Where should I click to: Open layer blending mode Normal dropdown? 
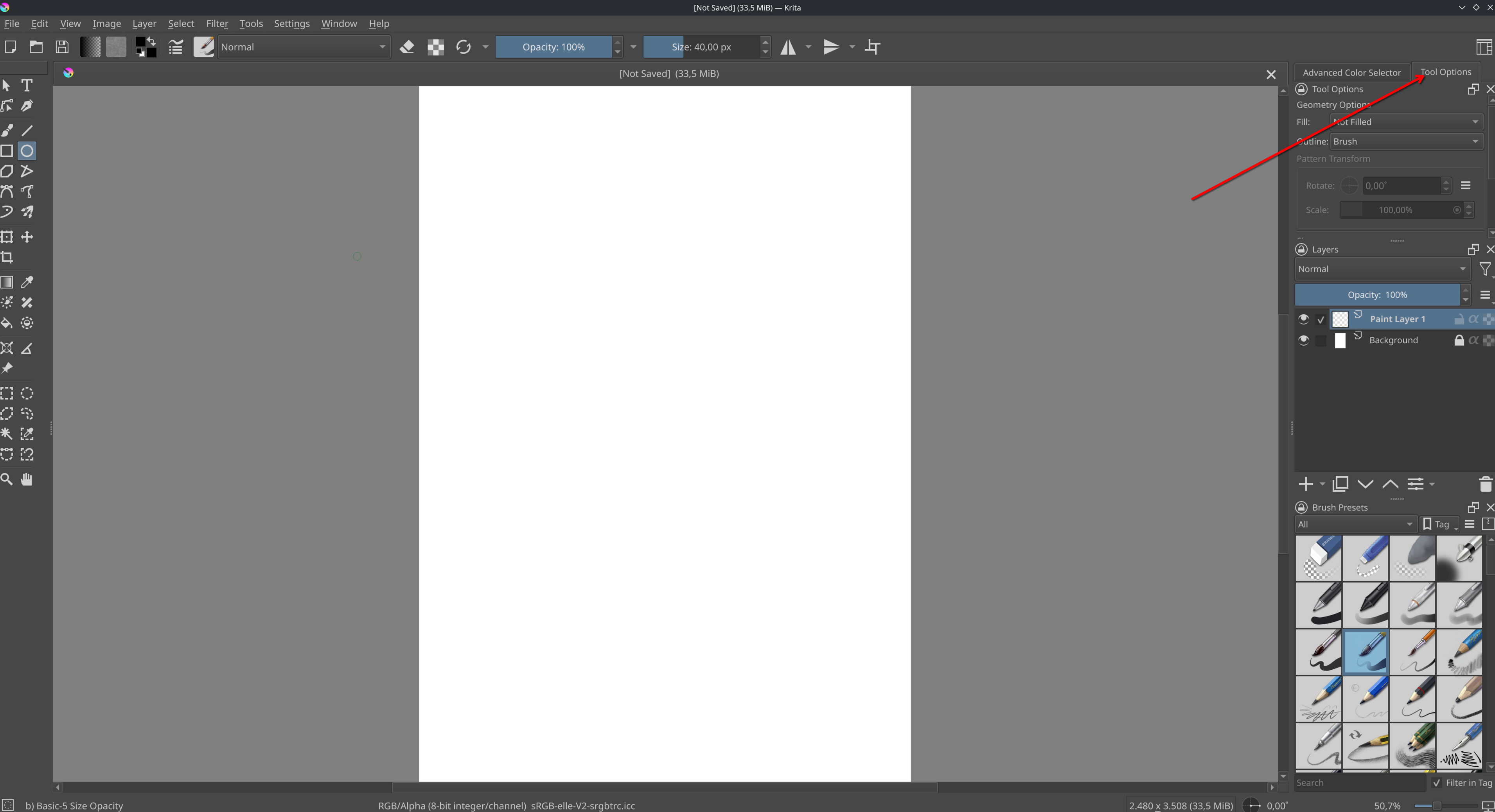(x=1381, y=269)
